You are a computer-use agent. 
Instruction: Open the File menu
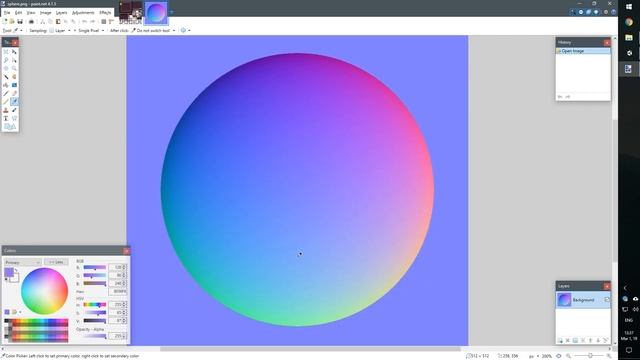coord(7,13)
